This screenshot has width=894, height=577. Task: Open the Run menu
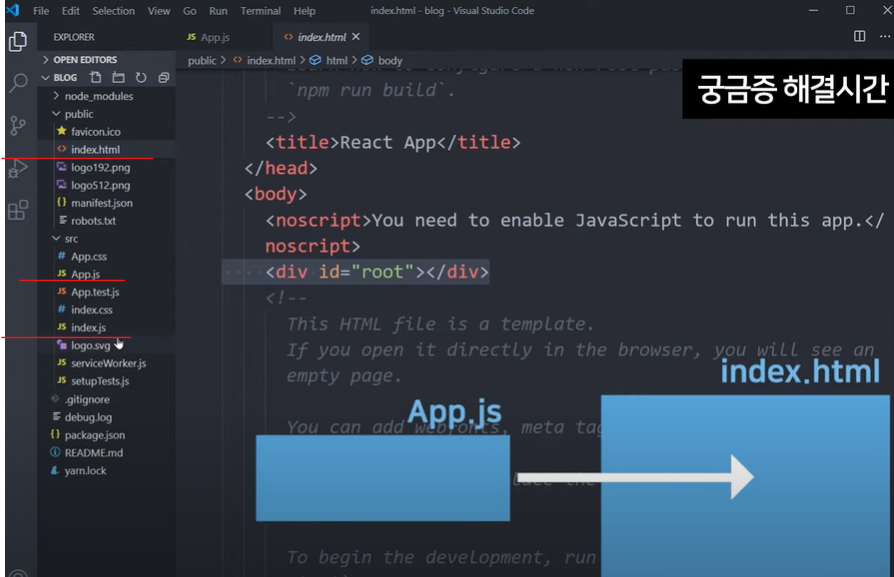pos(218,11)
